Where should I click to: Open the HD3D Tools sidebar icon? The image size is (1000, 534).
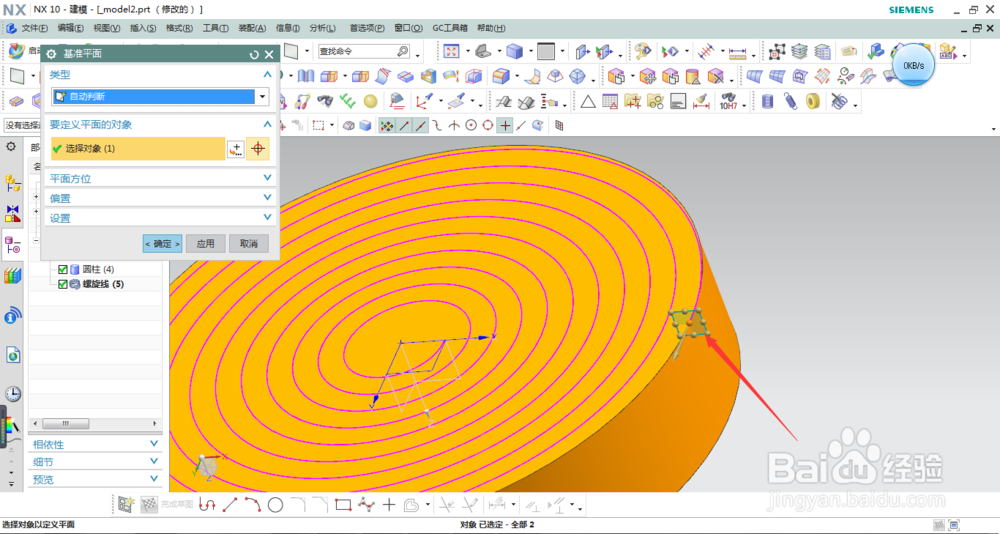(x=12, y=315)
